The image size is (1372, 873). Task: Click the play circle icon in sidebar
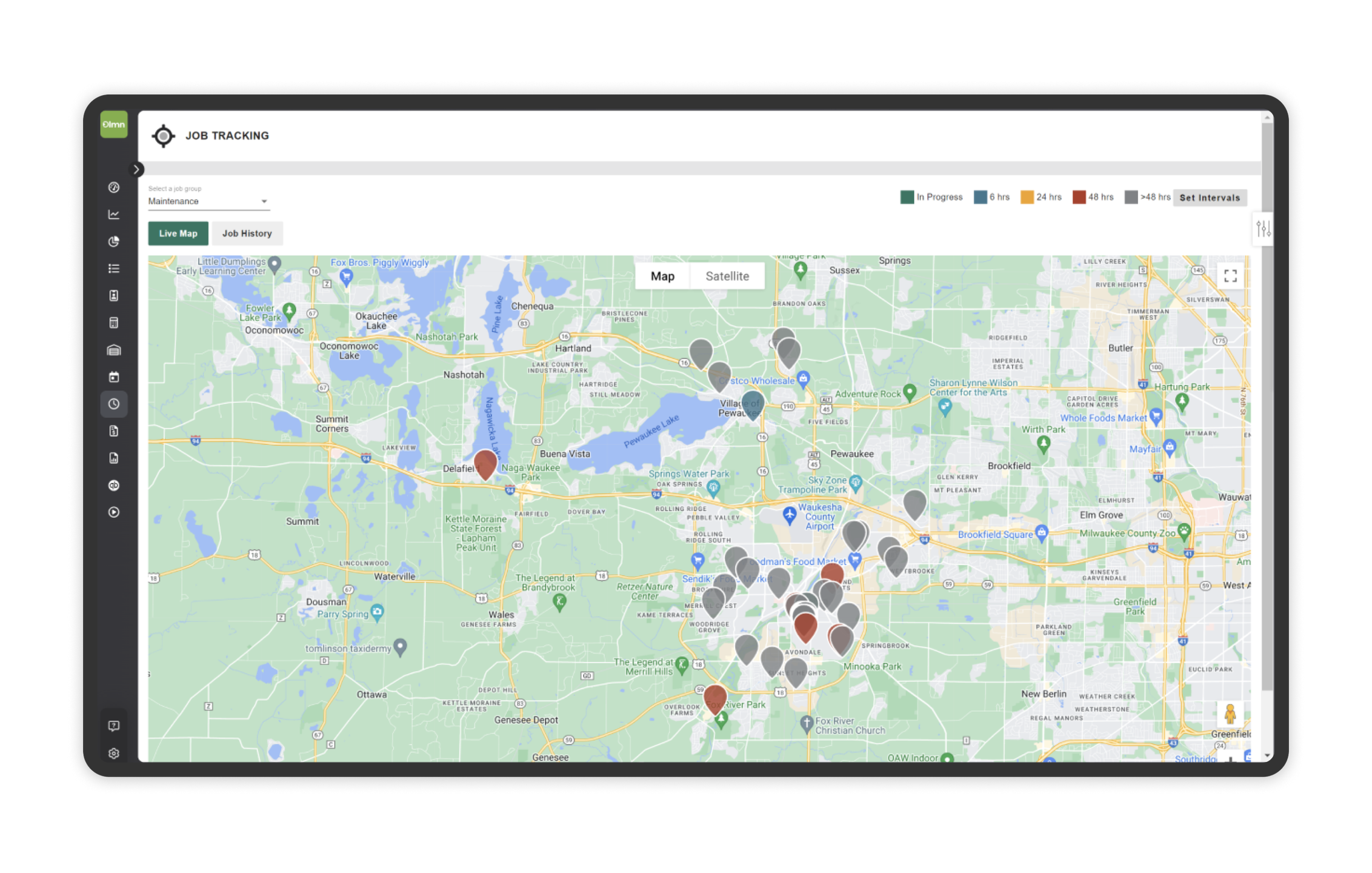click(114, 512)
